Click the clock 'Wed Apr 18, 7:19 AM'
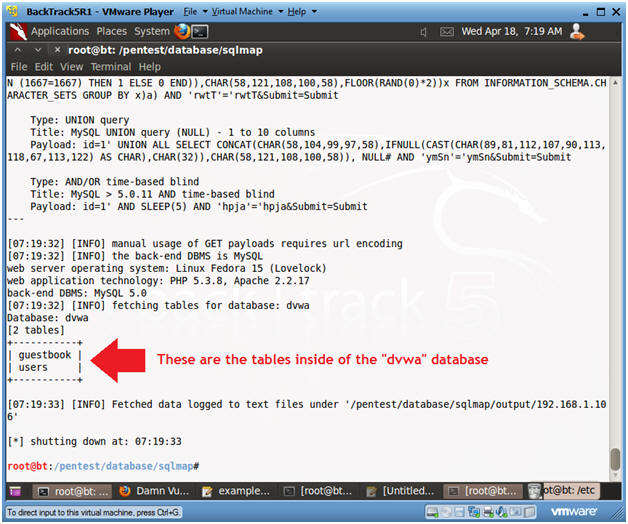The height and width of the screenshot is (524, 628). click(511, 31)
